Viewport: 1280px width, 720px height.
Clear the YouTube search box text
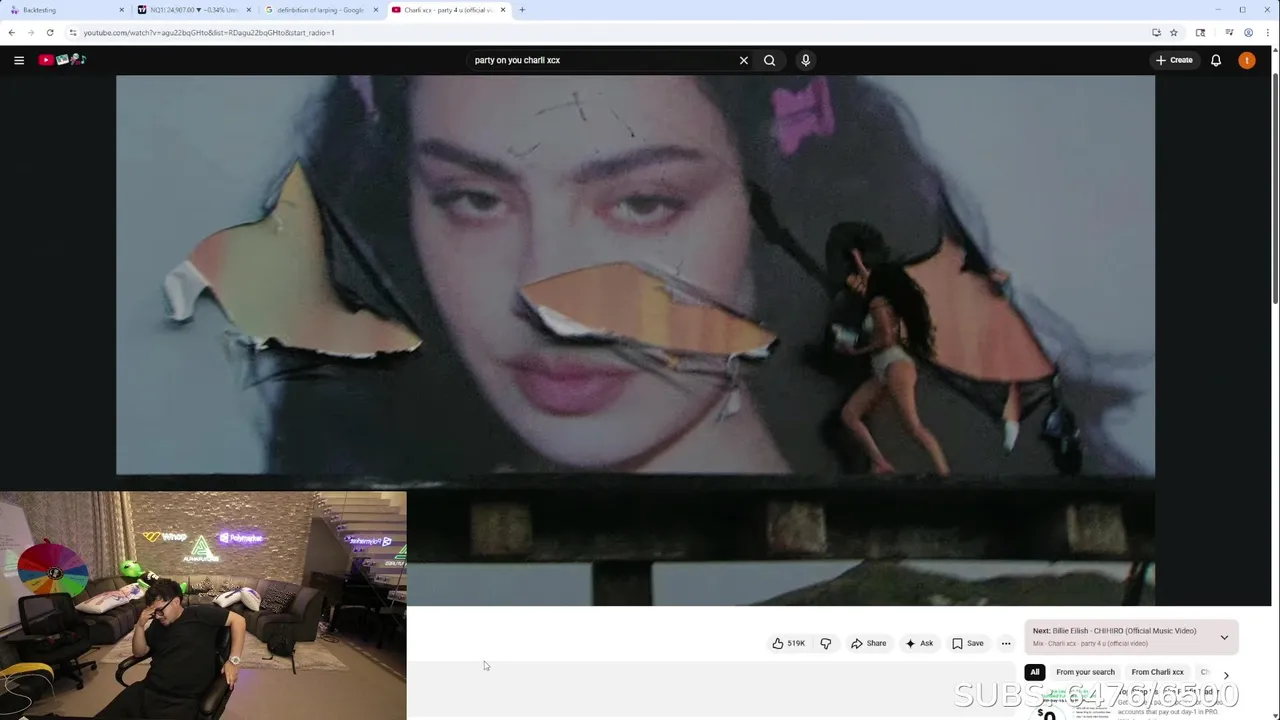click(744, 60)
